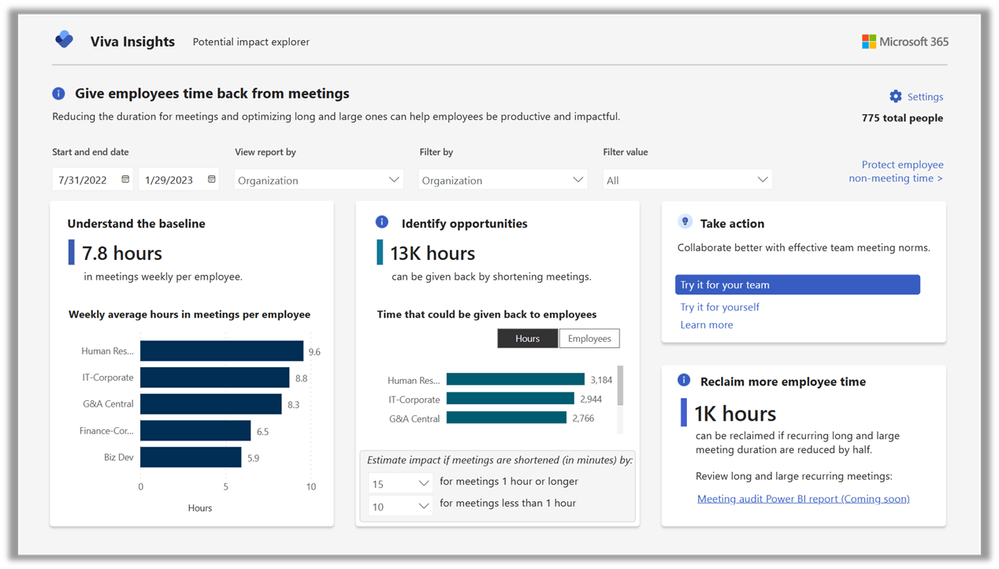Open Meeting audit Power BI report link
This screenshot has width=999, height=569.
tap(803, 499)
